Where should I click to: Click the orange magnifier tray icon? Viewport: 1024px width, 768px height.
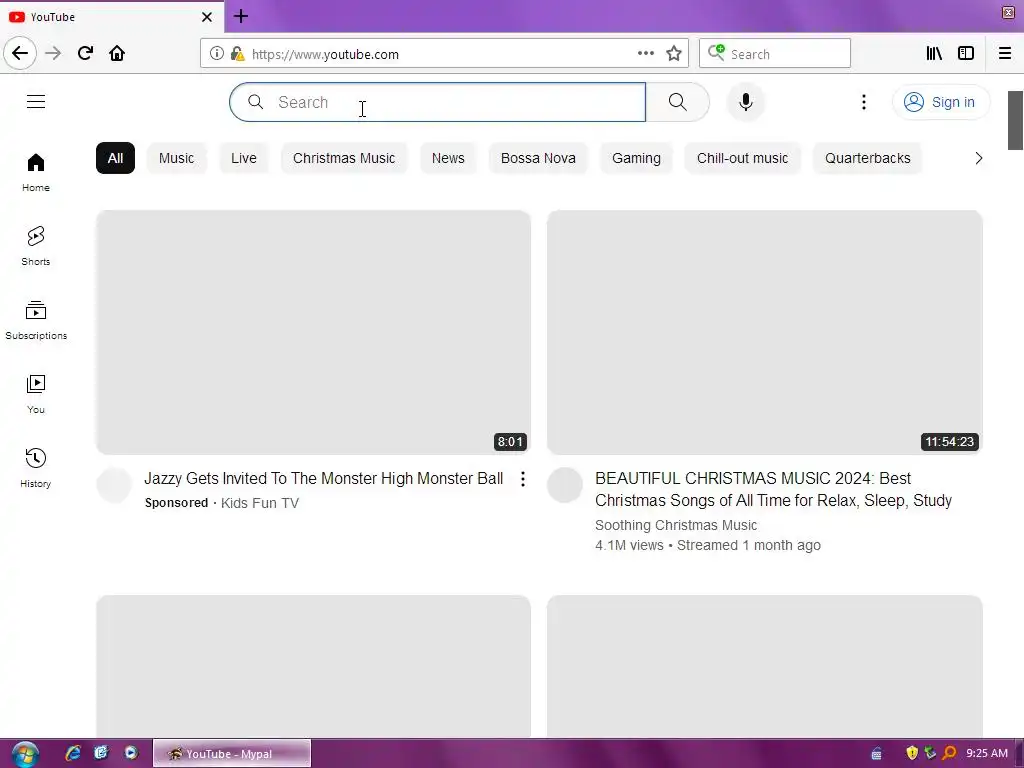coord(949,754)
